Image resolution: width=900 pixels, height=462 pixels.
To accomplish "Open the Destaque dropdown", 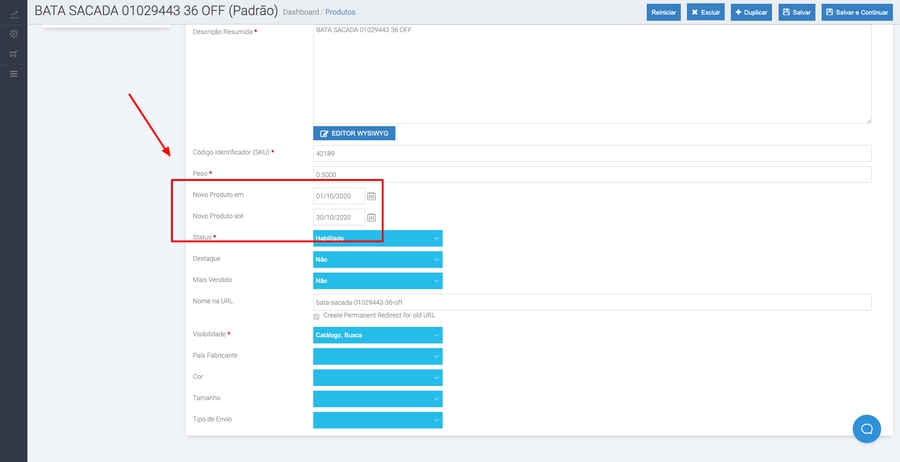I will [x=377, y=259].
